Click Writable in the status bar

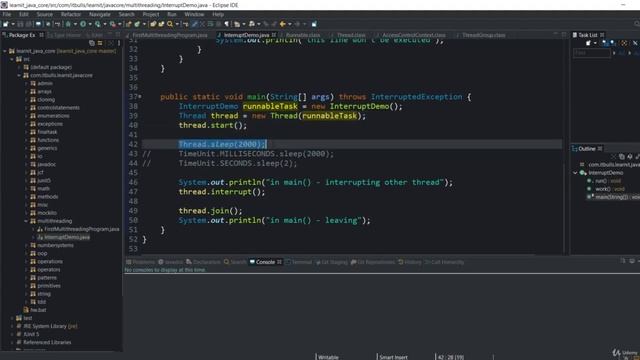pos(328,357)
